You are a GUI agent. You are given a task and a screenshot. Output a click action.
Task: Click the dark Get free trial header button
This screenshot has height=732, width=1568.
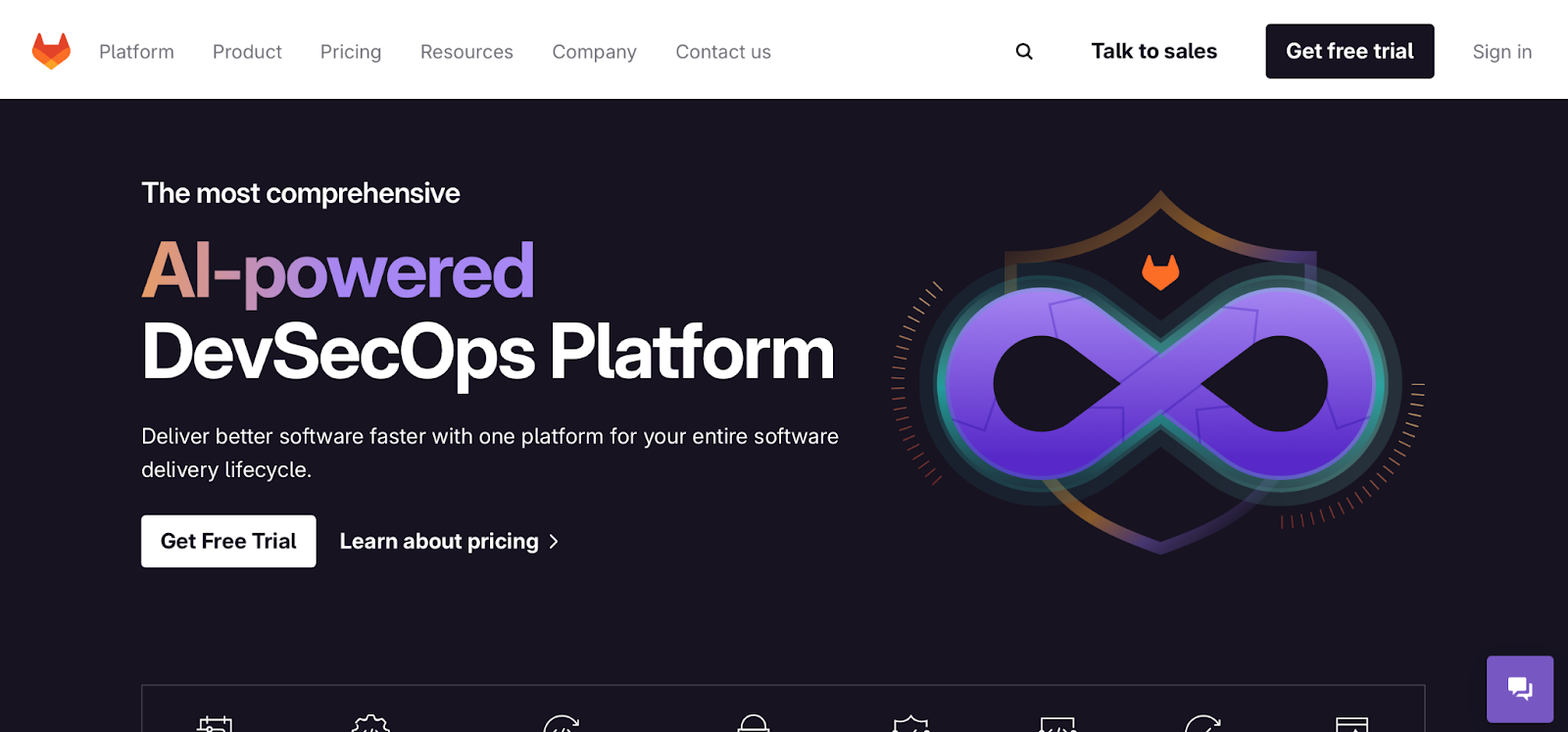1349,51
